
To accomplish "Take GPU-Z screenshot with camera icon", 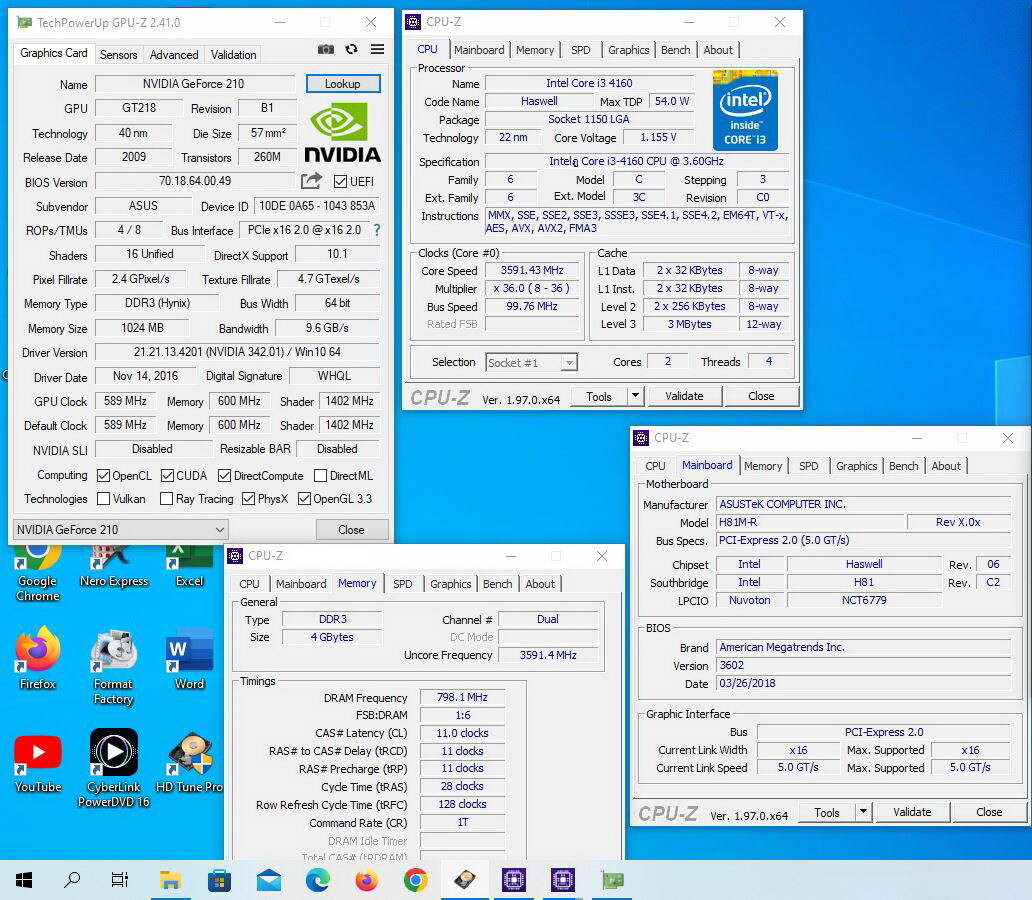I will [x=325, y=49].
